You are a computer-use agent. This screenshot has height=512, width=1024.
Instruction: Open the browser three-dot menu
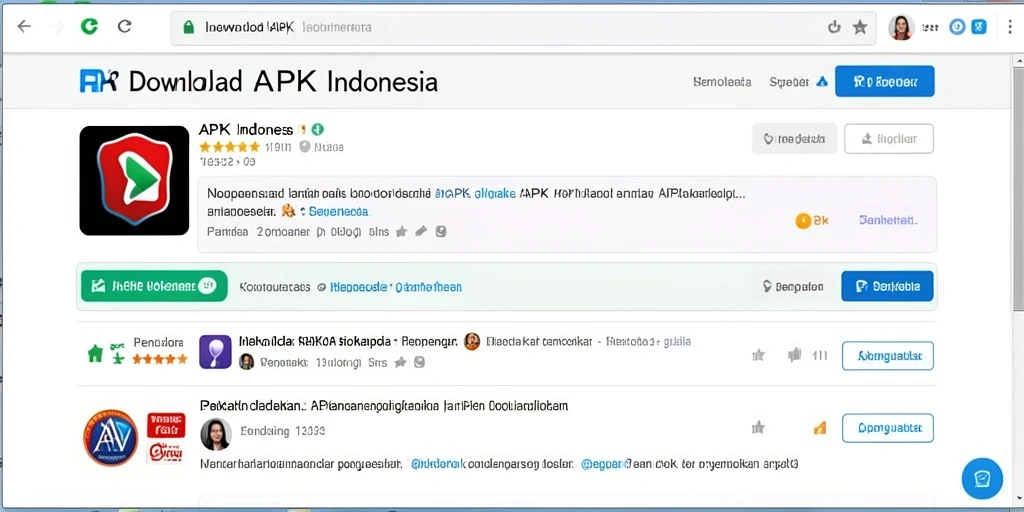pyautogui.click(x=1011, y=27)
